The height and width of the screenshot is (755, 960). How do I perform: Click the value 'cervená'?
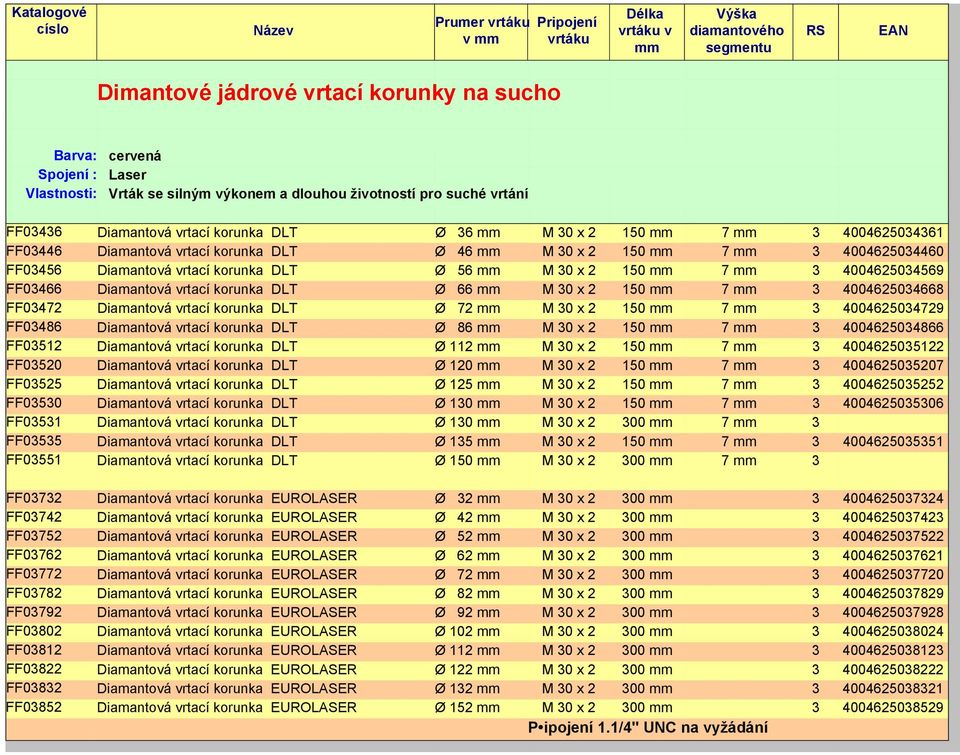(135, 156)
